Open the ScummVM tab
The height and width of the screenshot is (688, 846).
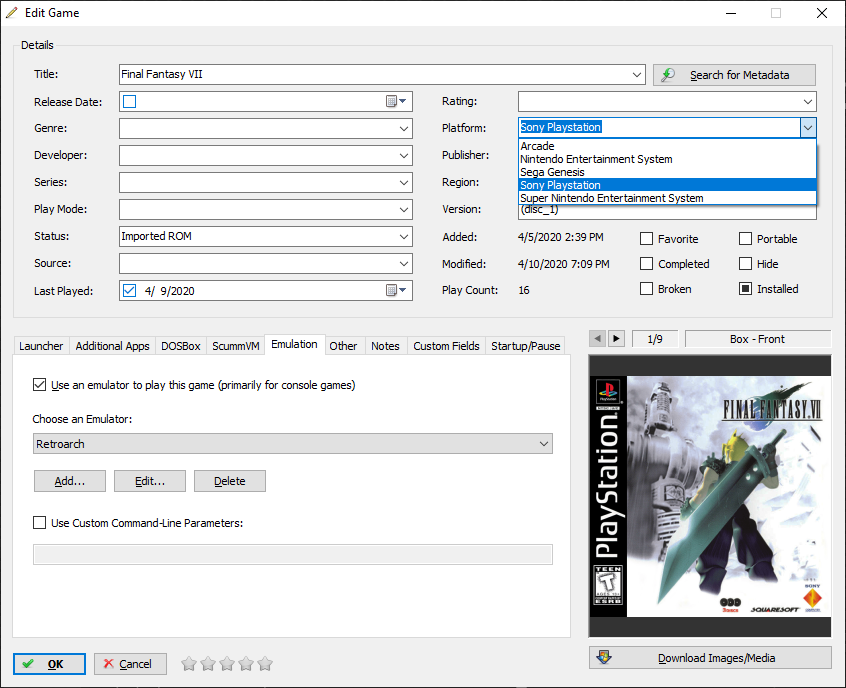[236, 346]
